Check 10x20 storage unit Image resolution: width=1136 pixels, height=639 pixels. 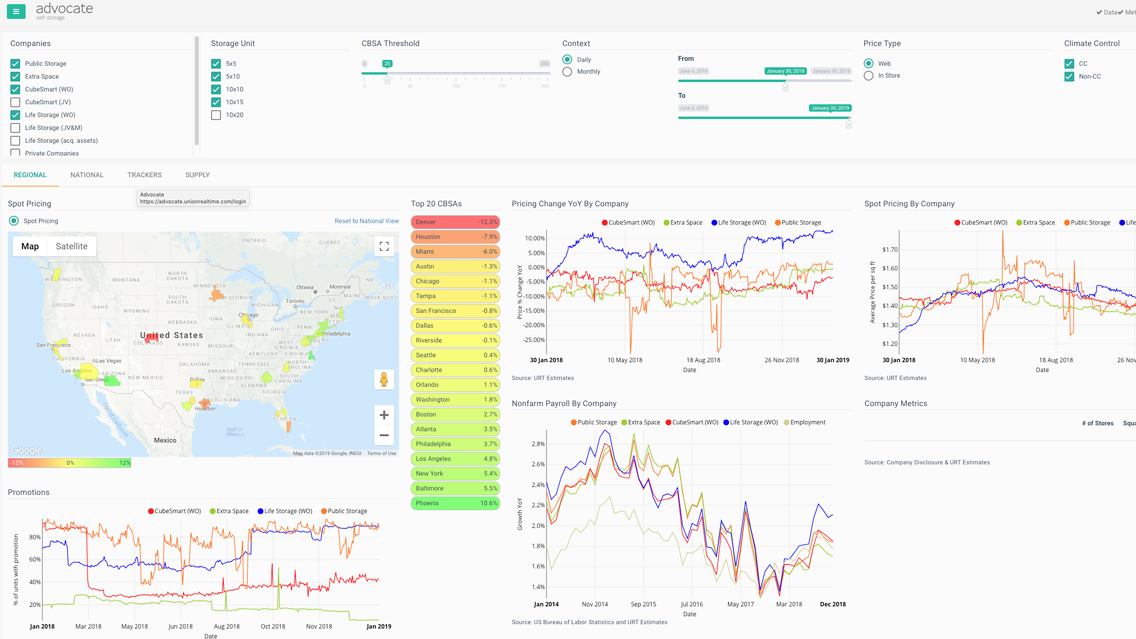216,114
